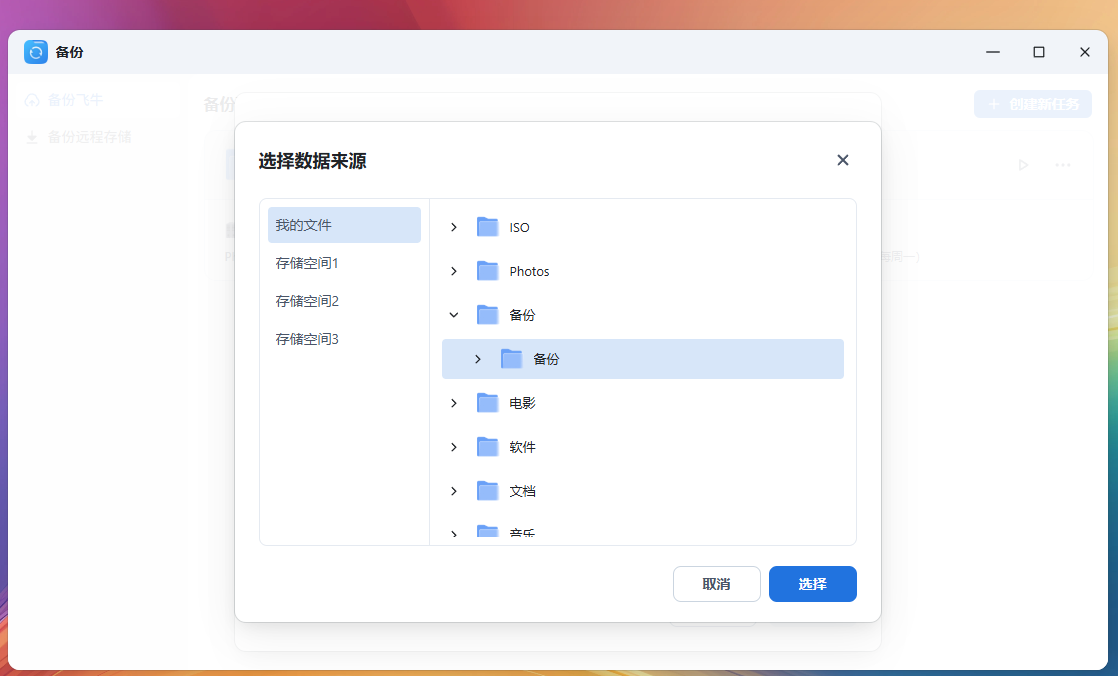Close the 选择数据来源 dialog with X
The image size is (1118, 676).
842,160
